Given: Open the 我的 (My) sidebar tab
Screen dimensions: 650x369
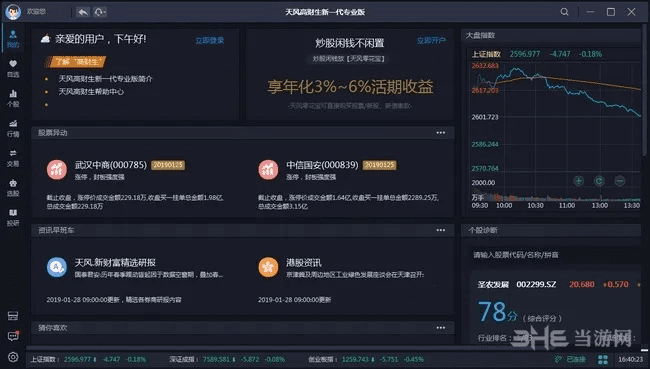Looking at the screenshot, I should pyautogui.click(x=13, y=39).
